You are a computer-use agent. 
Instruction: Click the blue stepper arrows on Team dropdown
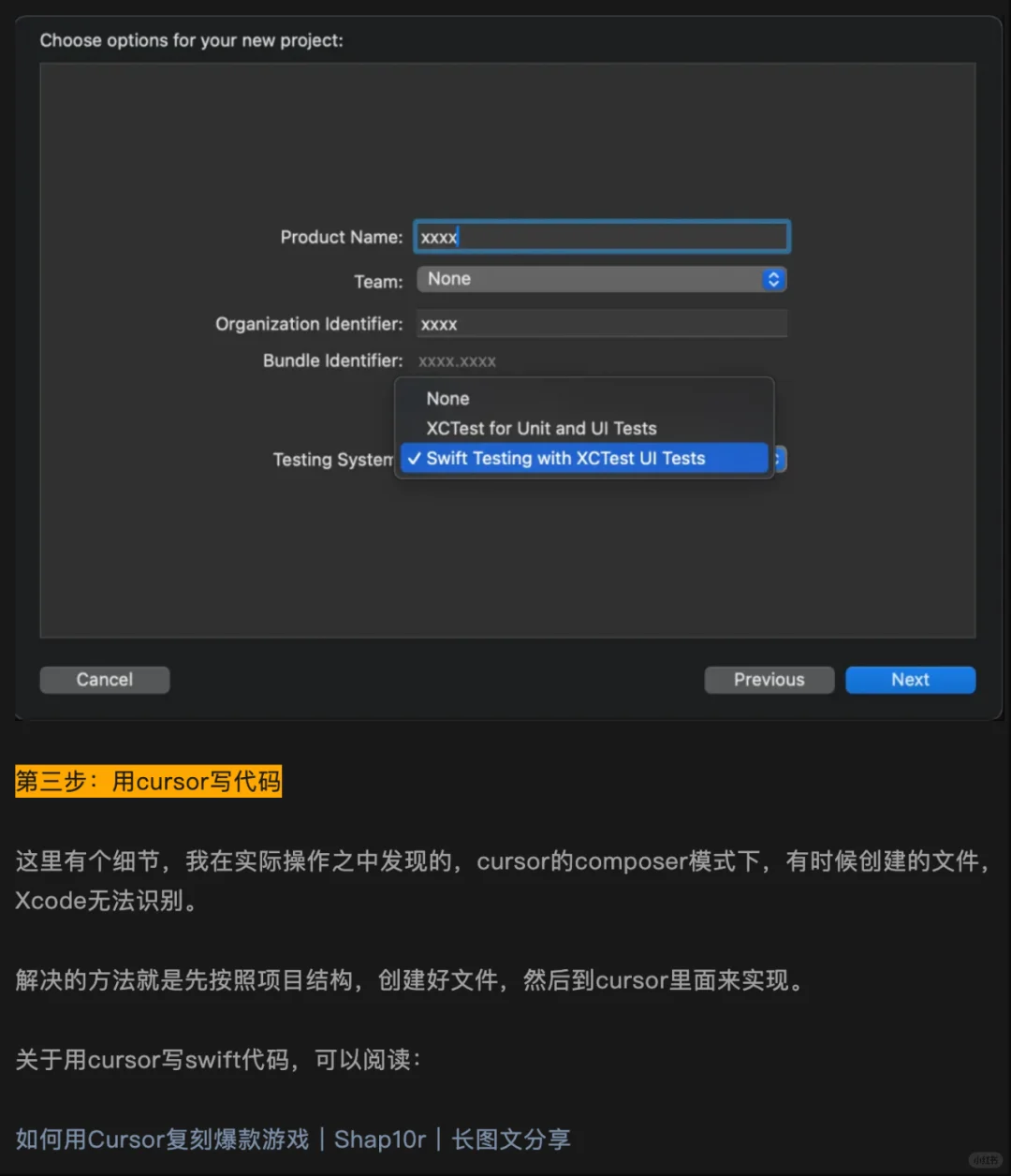[x=773, y=279]
